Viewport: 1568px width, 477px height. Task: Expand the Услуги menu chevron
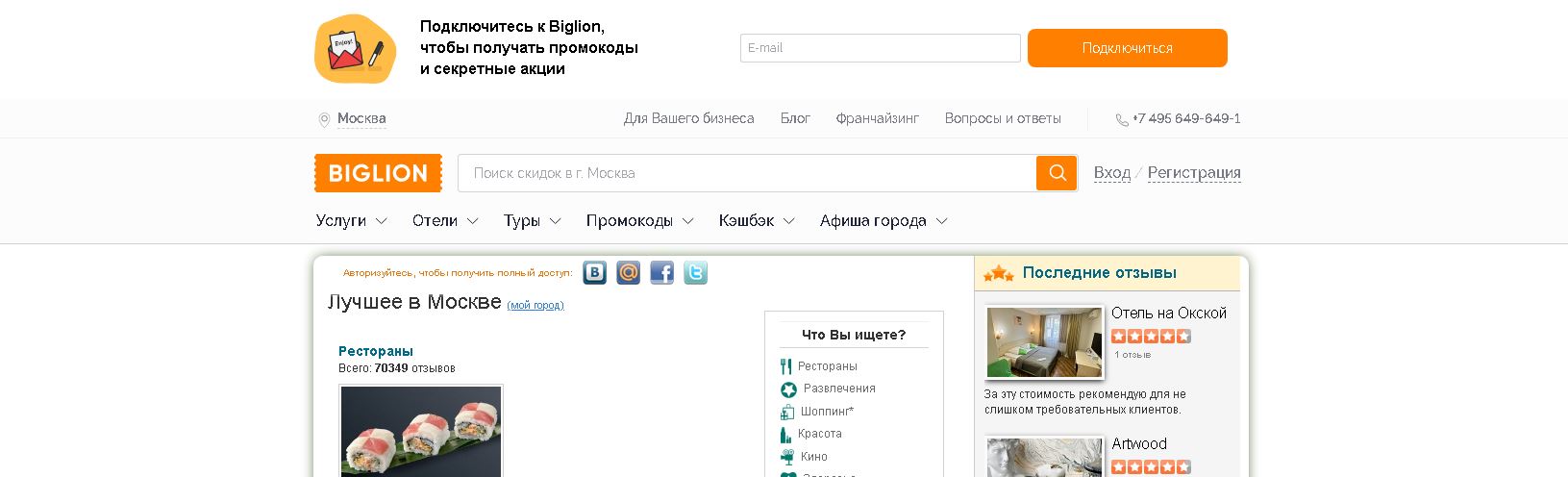(x=381, y=221)
